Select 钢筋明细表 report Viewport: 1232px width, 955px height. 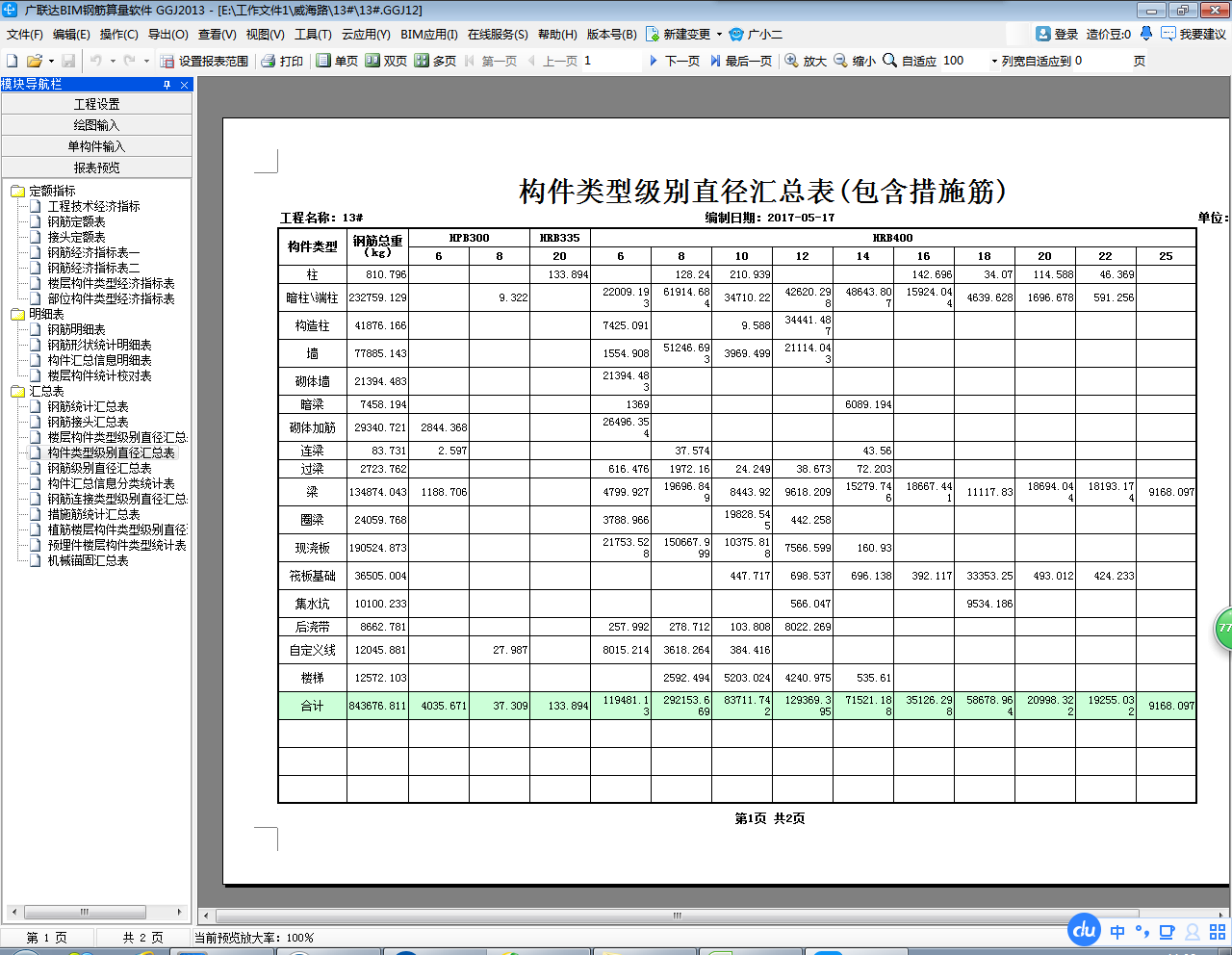76,329
